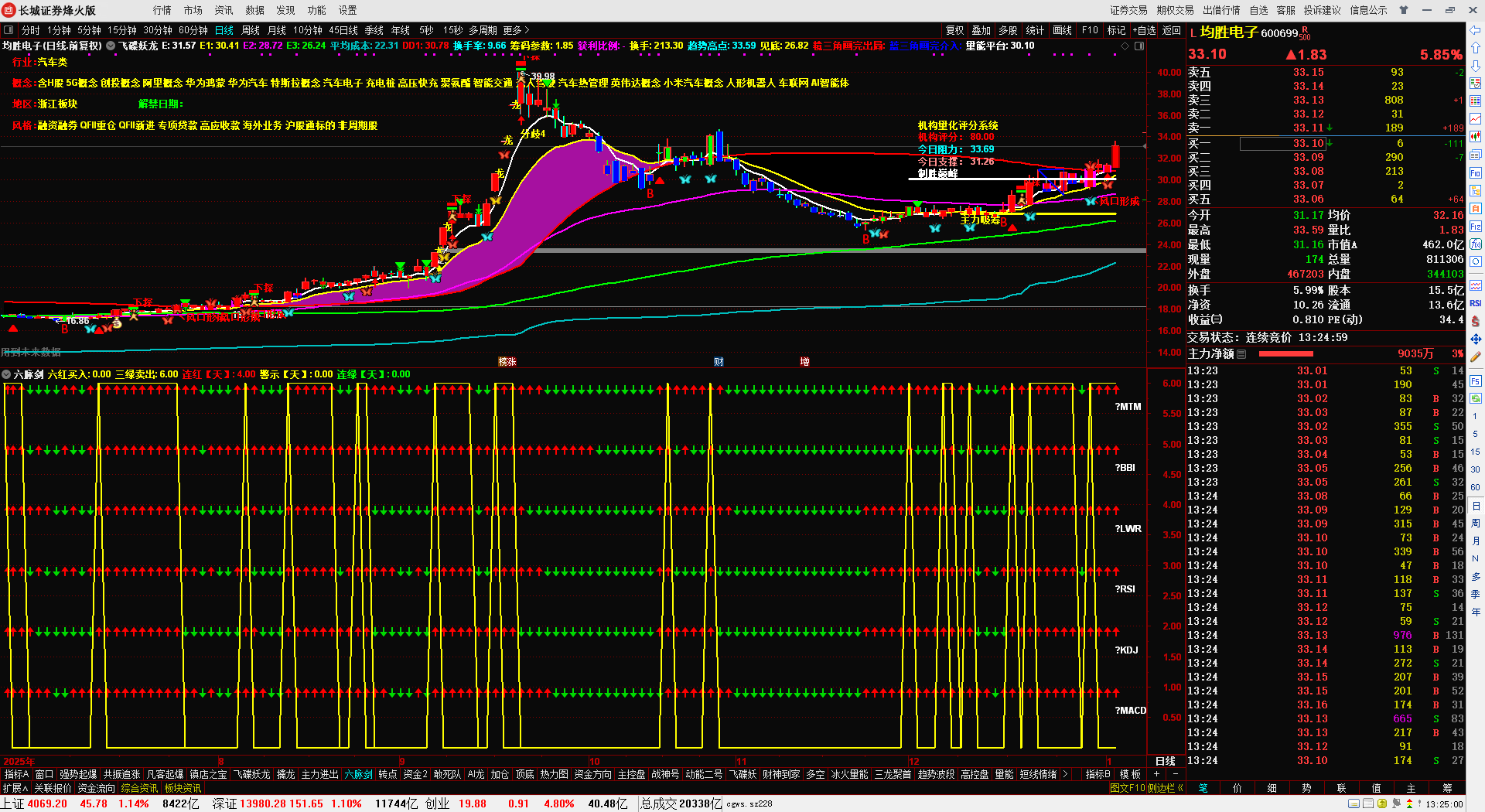Image resolution: width=1485 pixels, height=812 pixels.
Task: Click the RSI indicator icon in sidebar
Action: 1476,303
